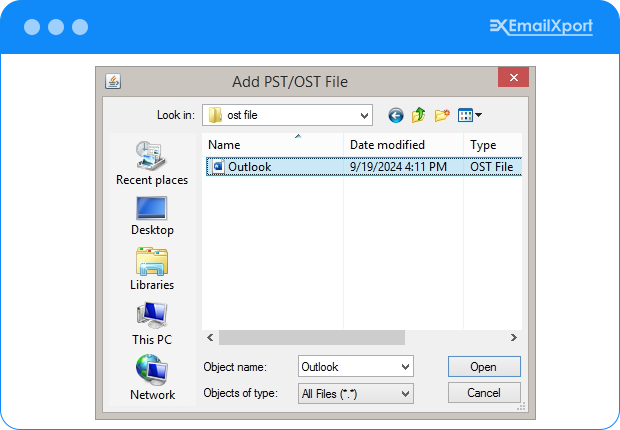
Task: Go up one folder level icon
Action: [418, 115]
